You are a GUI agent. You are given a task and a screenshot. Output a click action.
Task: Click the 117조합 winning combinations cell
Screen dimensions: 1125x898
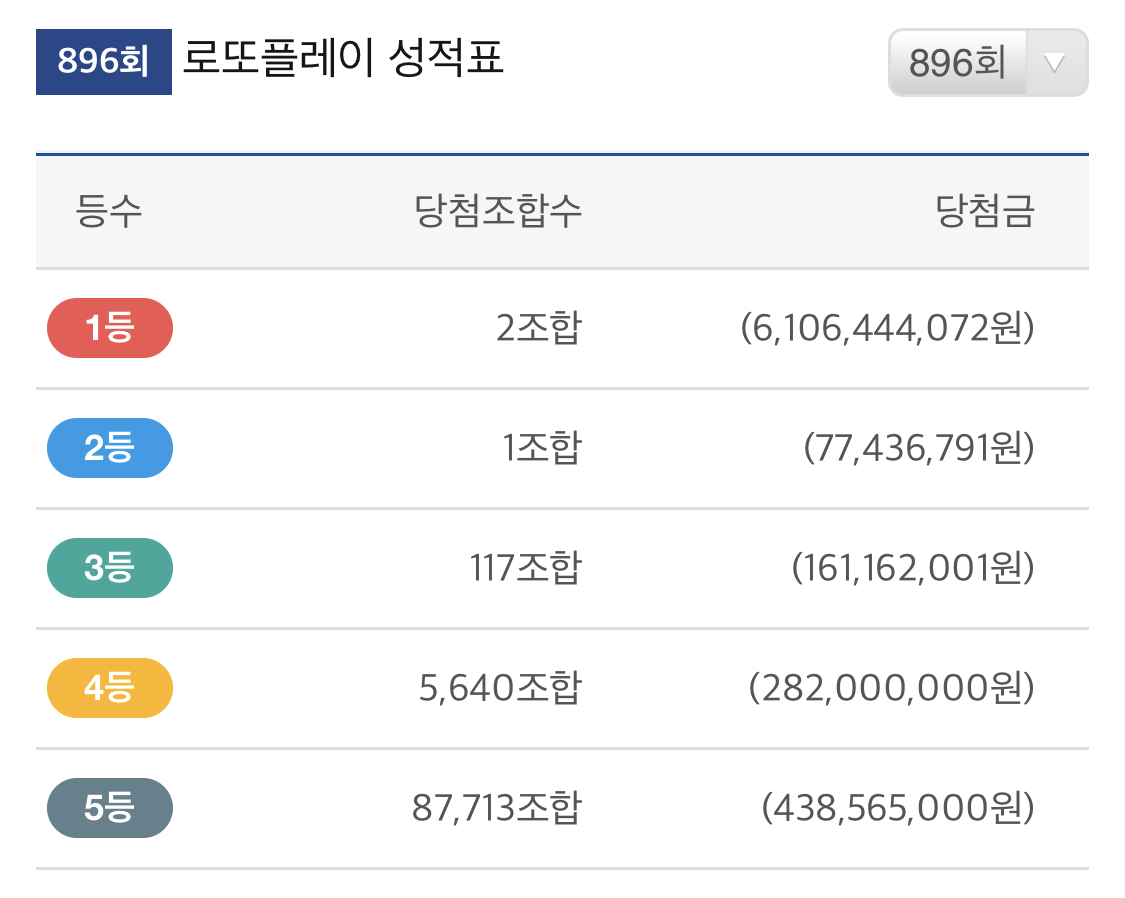(x=525, y=569)
